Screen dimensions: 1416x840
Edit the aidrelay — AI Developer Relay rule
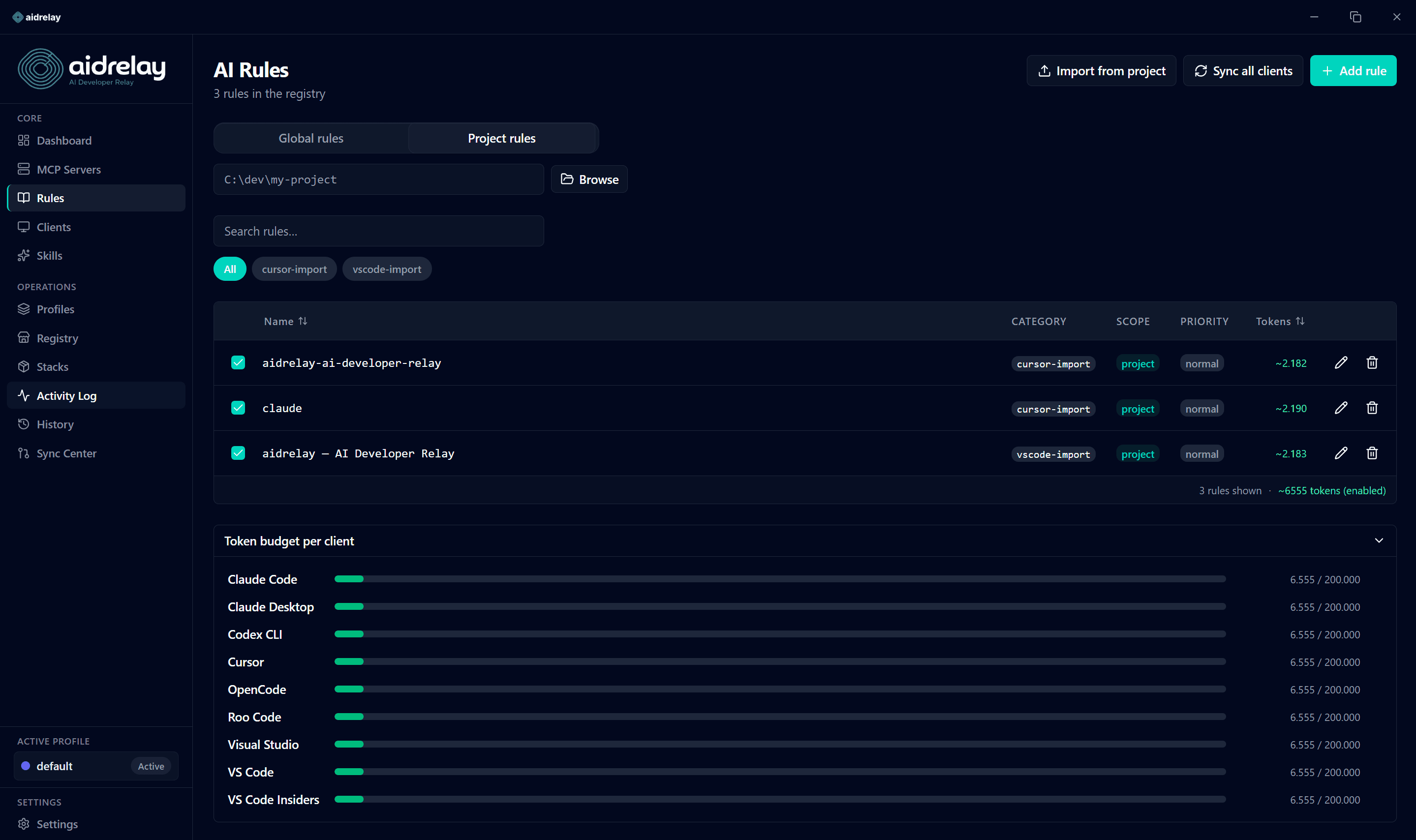[1341, 453]
